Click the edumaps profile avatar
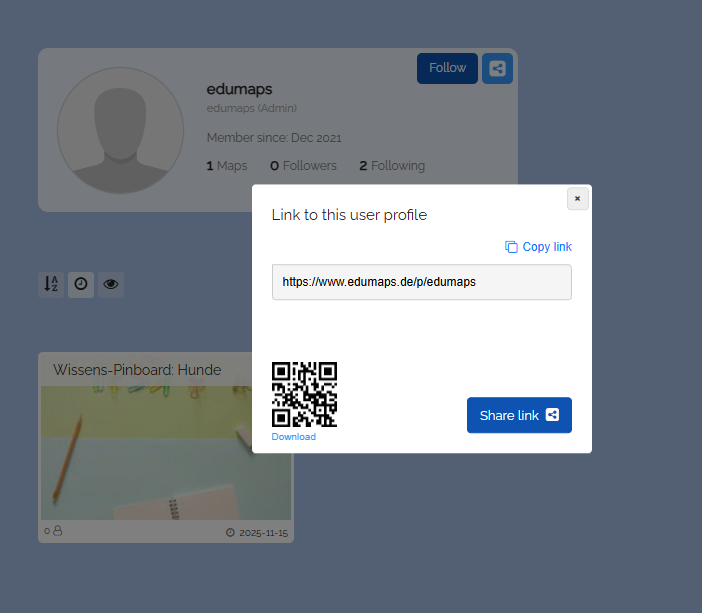 (120, 130)
